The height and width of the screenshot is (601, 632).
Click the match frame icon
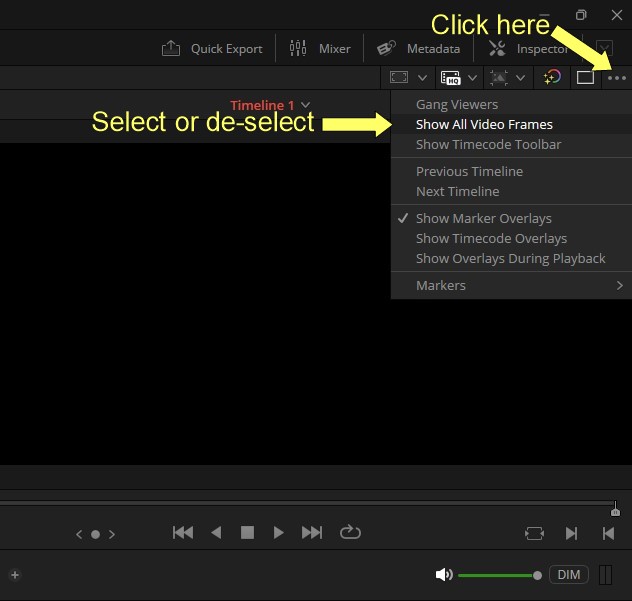(x=534, y=534)
